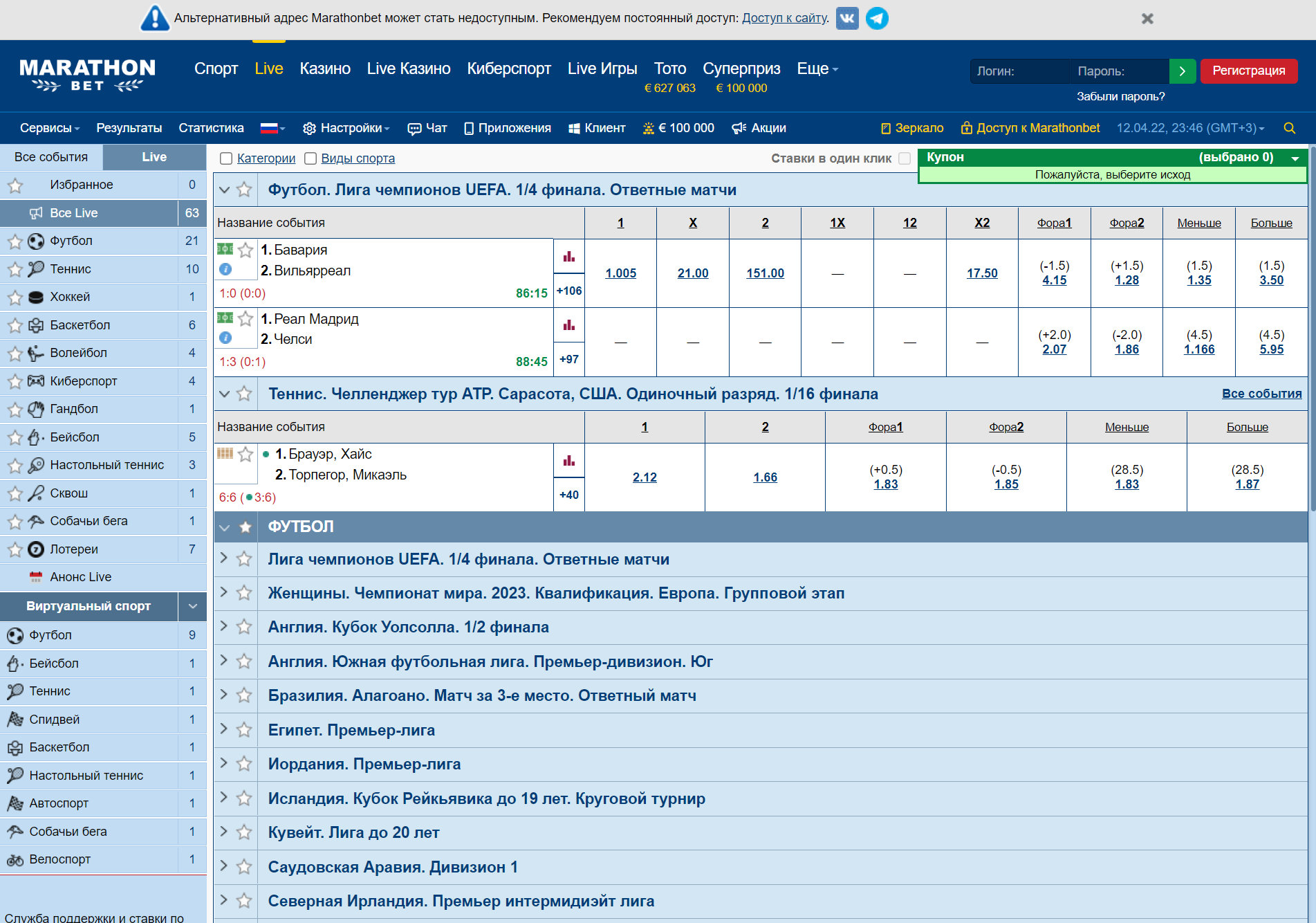Show info icon for Реал Мадрид match
This screenshot has height=923, width=1316.
[x=225, y=338]
